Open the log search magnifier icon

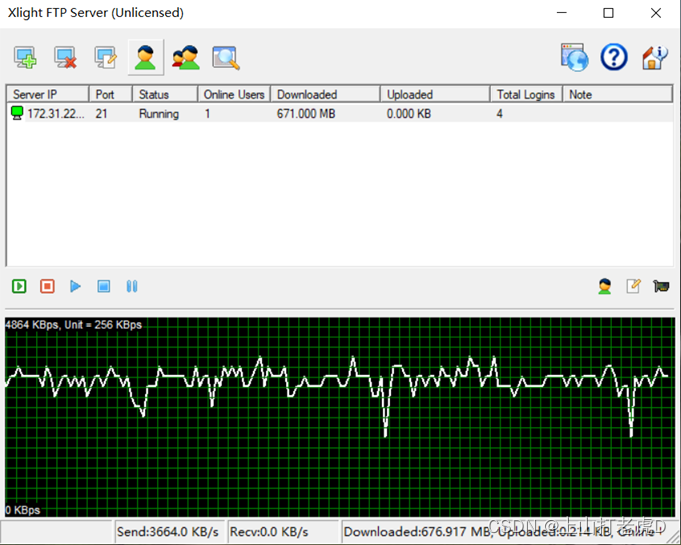226,57
